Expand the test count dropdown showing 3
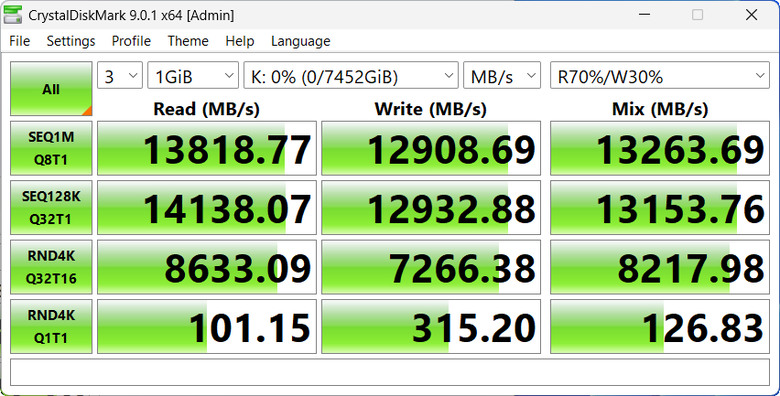The height and width of the screenshot is (396, 780). 120,76
